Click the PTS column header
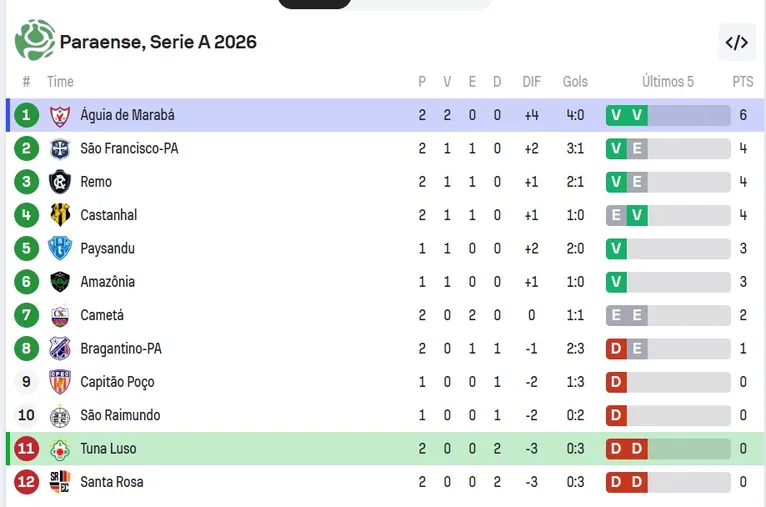Viewport: 766px width, 507px height. point(742,82)
